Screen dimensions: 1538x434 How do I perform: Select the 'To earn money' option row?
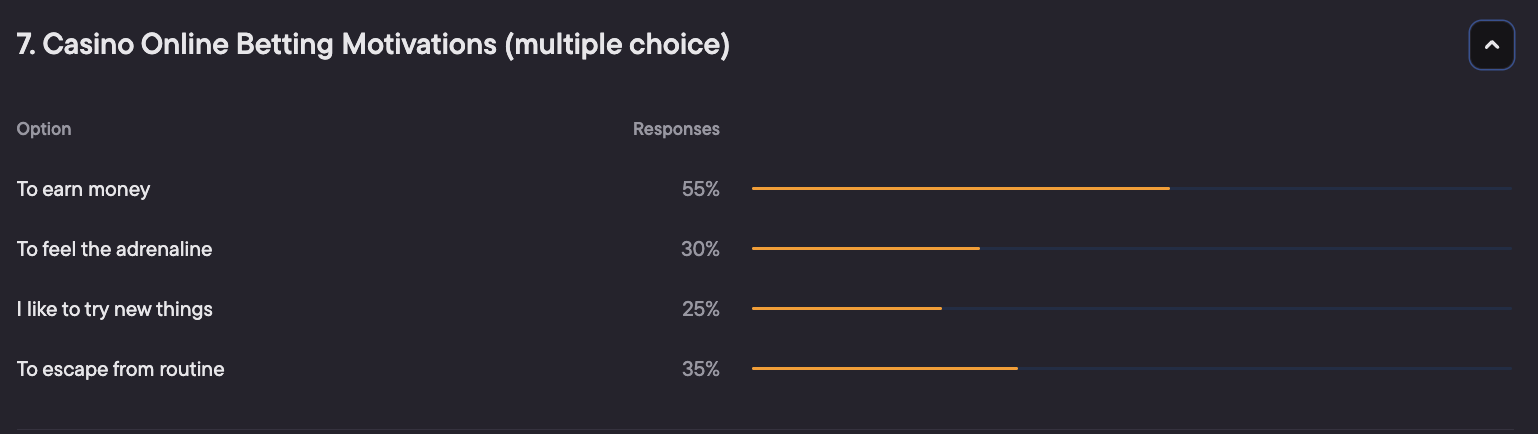83,189
